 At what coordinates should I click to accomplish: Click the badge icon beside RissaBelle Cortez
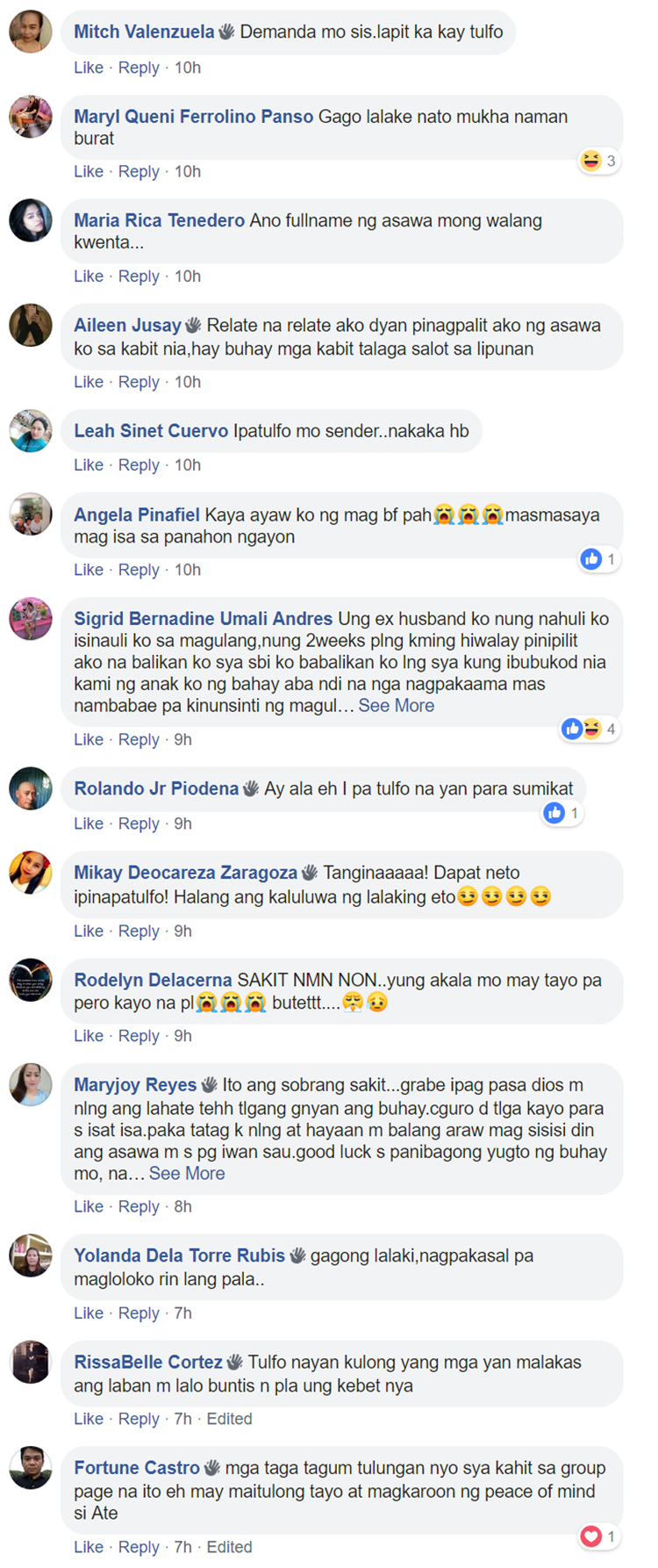click(235, 1363)
